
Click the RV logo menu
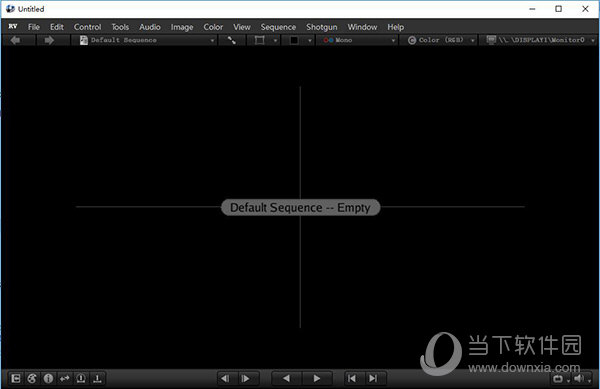pos(13,26)
